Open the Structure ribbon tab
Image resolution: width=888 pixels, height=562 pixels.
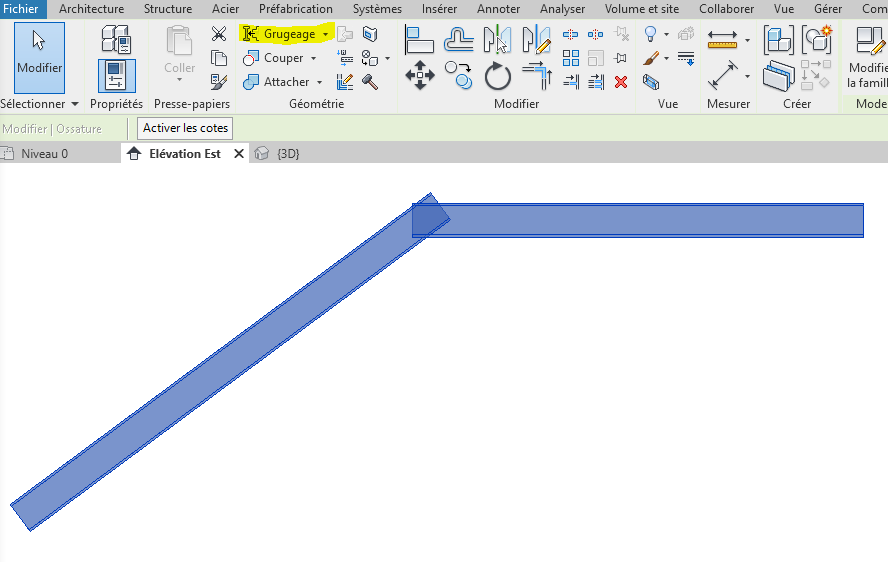[168, 9]
